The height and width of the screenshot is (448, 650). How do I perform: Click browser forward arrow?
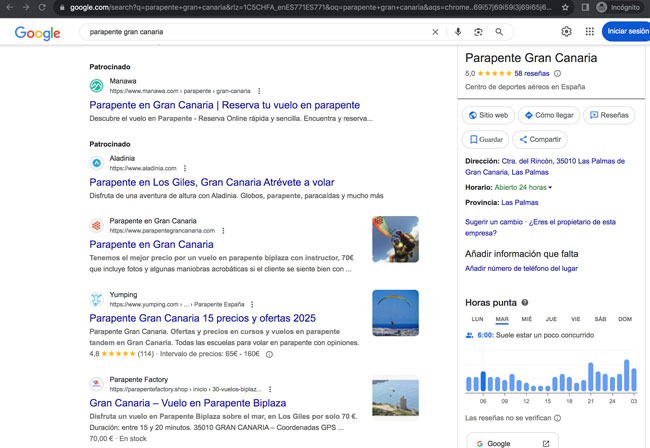point(26,7)
